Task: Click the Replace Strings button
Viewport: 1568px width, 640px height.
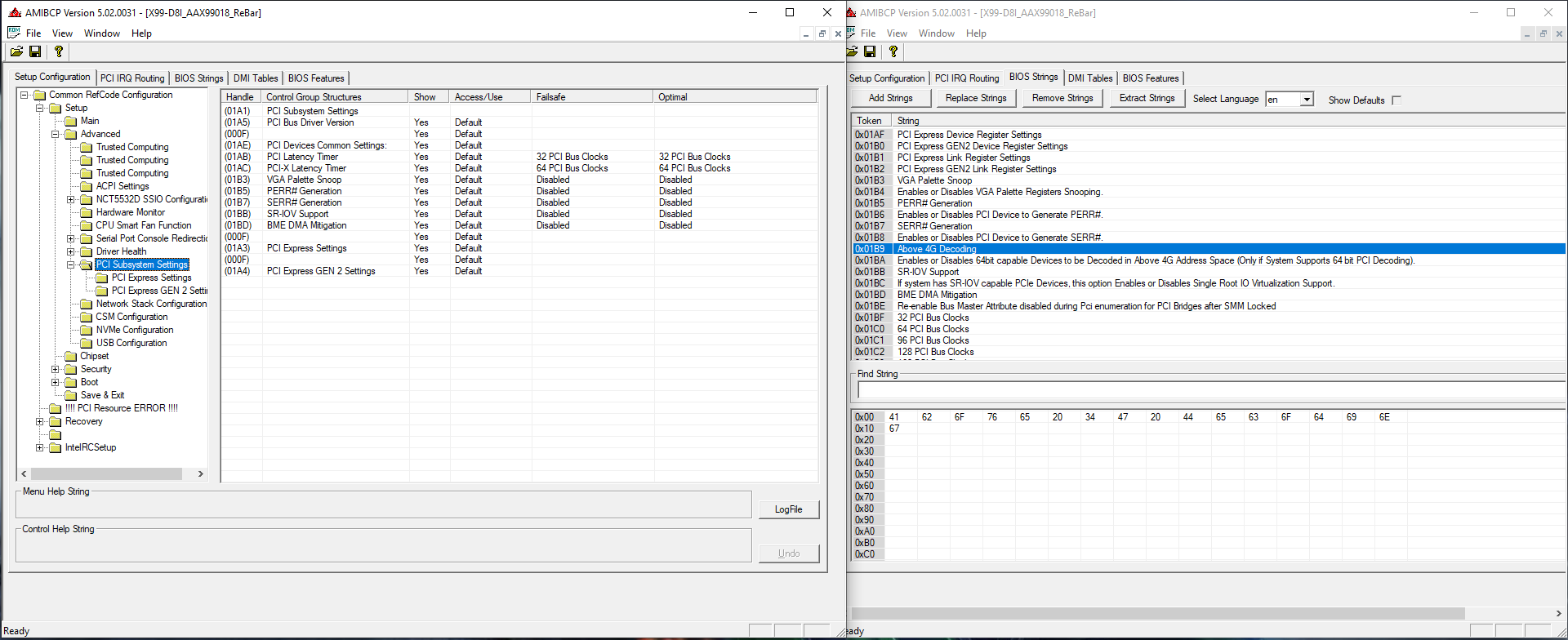Action: (976, 98)
